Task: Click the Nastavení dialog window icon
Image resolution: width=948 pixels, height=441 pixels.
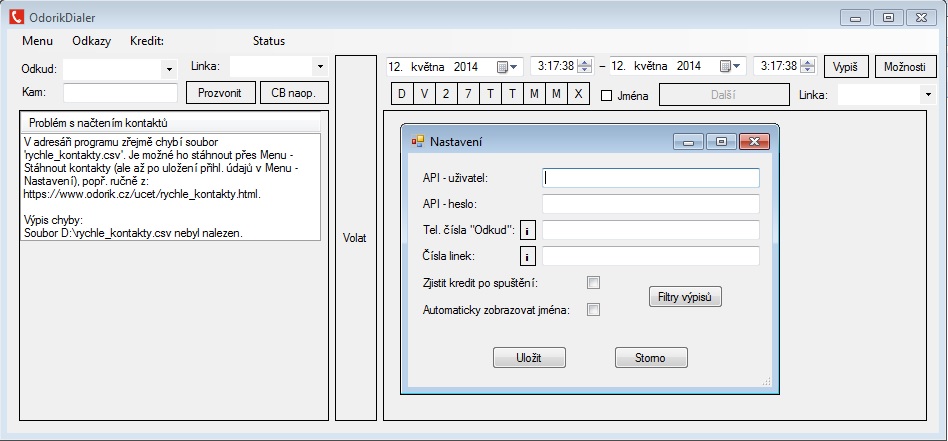Action: click(418, 142)
